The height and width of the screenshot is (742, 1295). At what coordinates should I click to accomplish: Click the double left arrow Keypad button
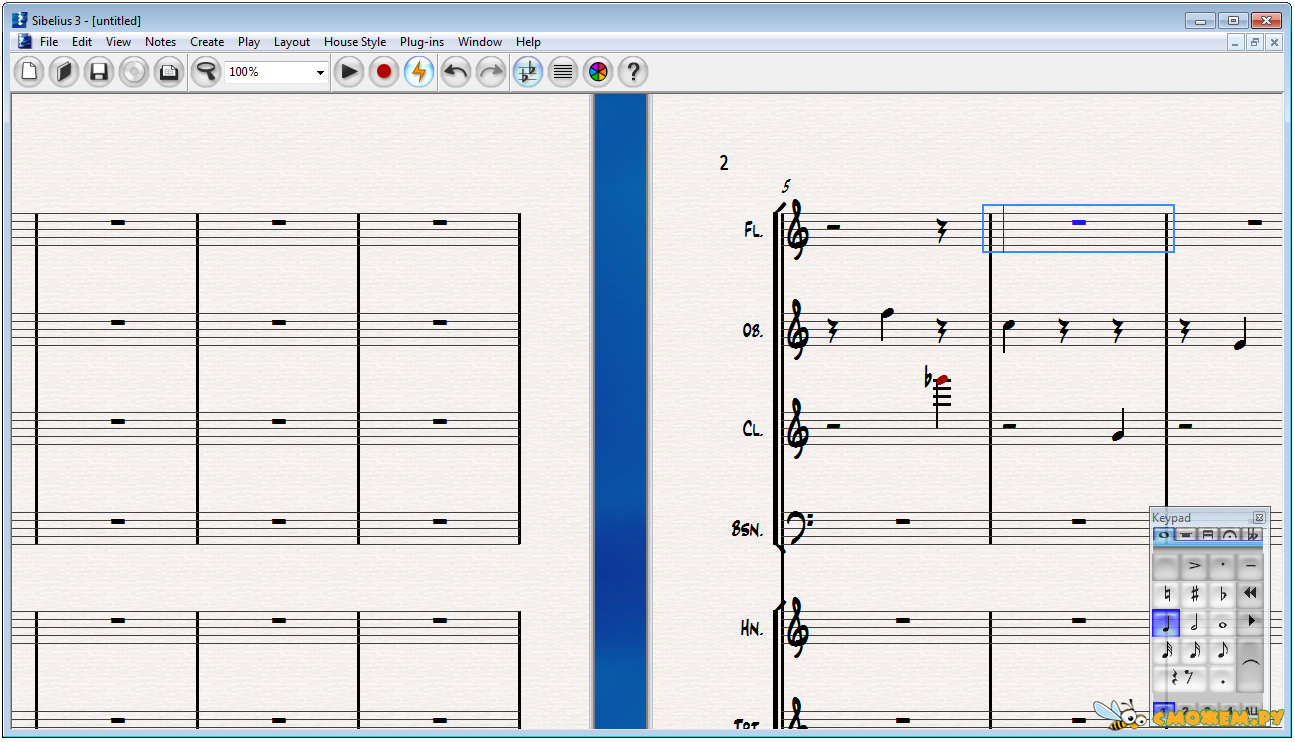tap(1250, 593)
